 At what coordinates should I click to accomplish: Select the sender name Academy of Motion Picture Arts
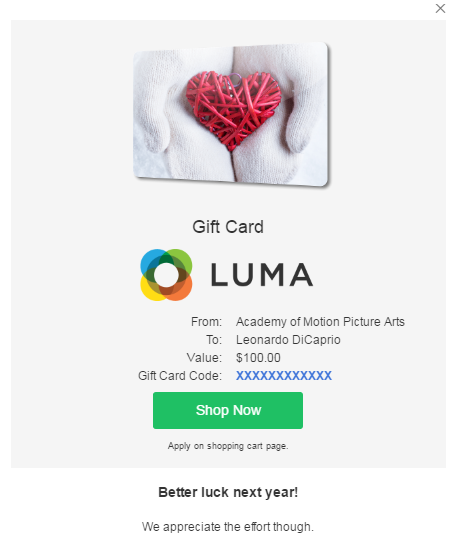click(x=320, y=322)
